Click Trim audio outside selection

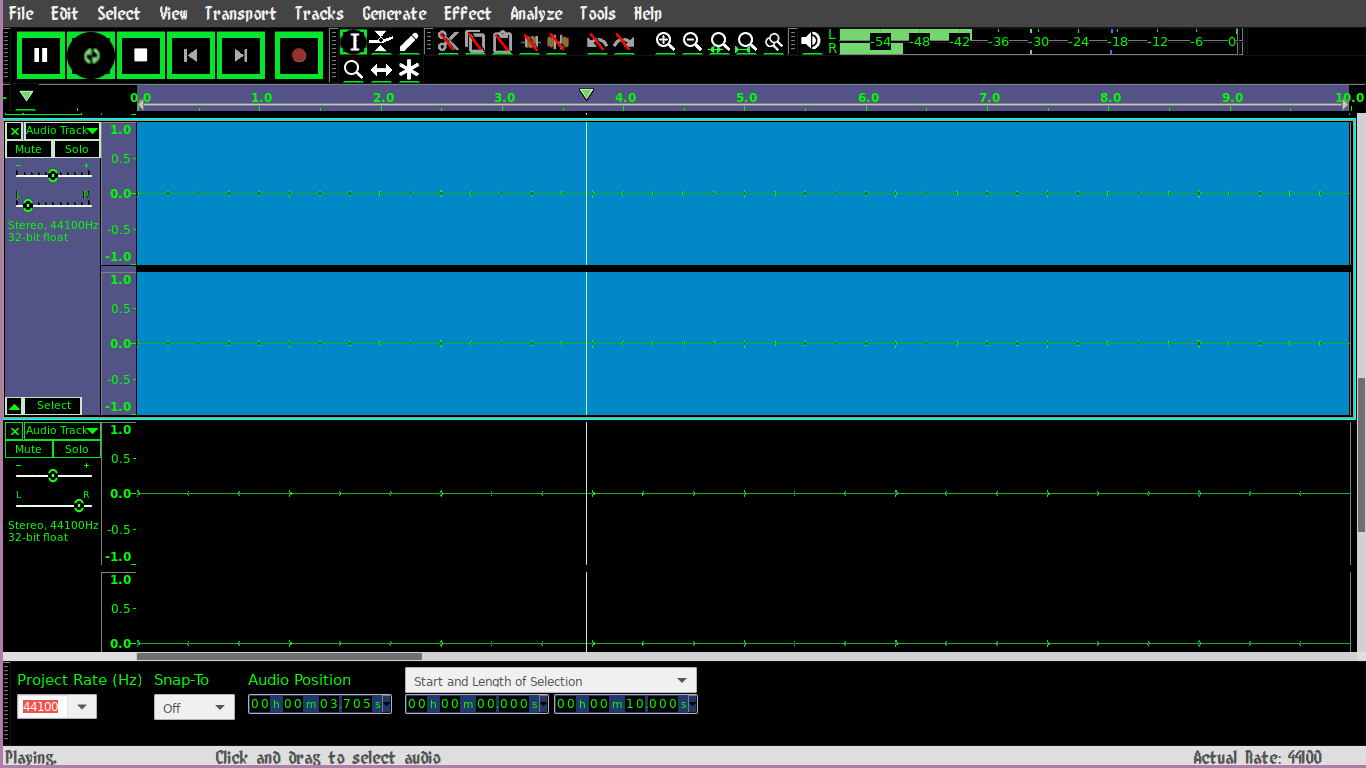click(x=531, y=42)
